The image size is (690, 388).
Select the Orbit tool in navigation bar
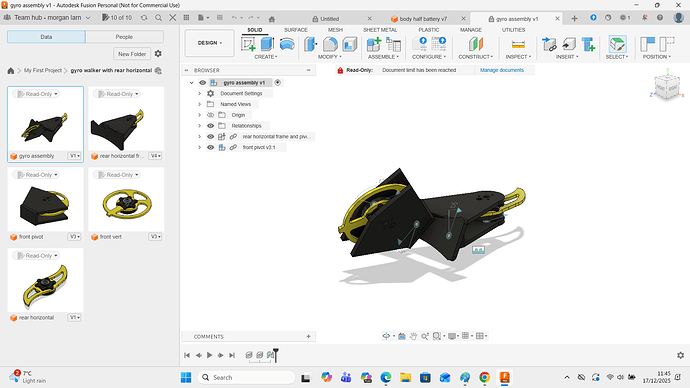386,336
